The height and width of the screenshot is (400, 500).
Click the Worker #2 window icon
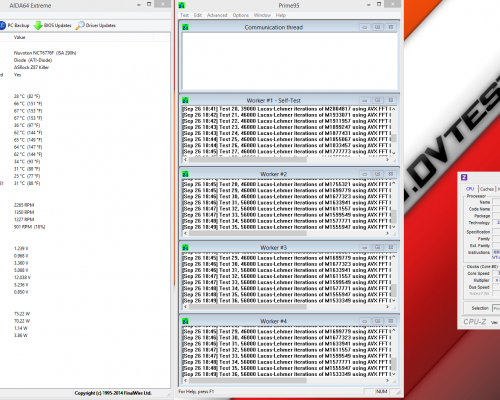[186, 174]
